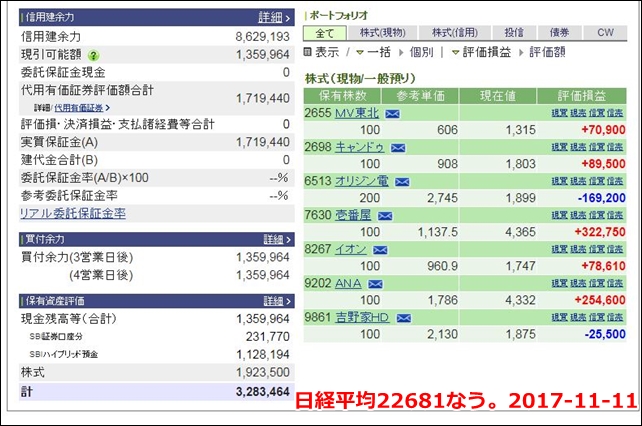Open the green help icon next to 現引可能額
This screenshot has width=642, height=426.
pyautogui.click(x=94, y=55)
